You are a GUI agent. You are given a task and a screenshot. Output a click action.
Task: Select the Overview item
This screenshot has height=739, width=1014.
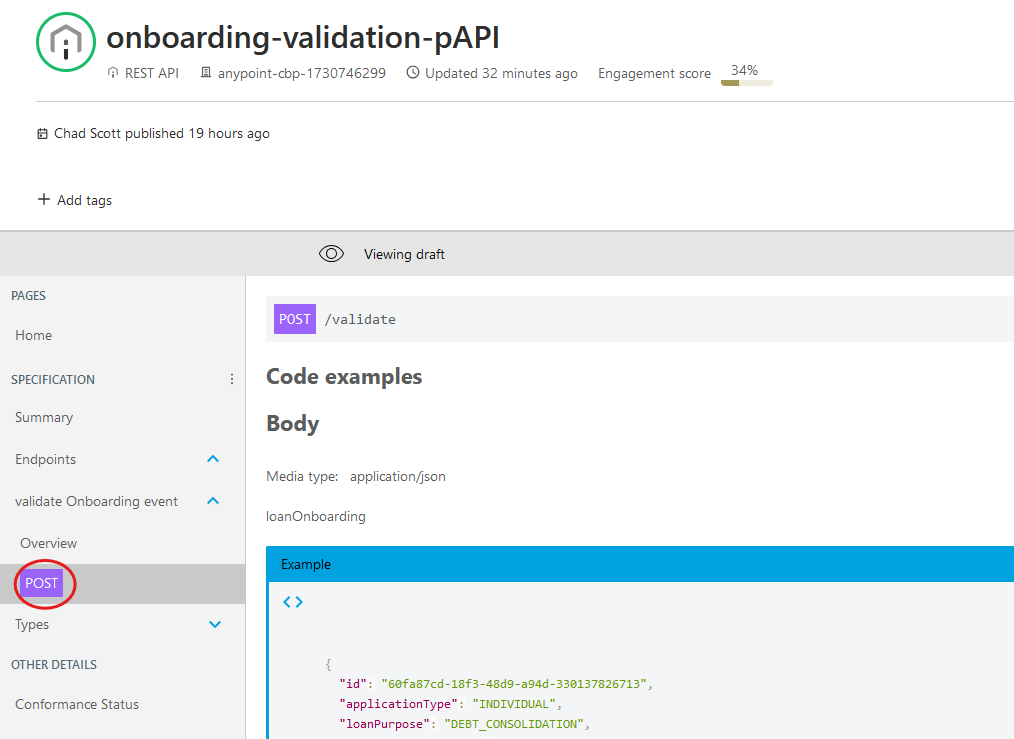pos(49,543)
